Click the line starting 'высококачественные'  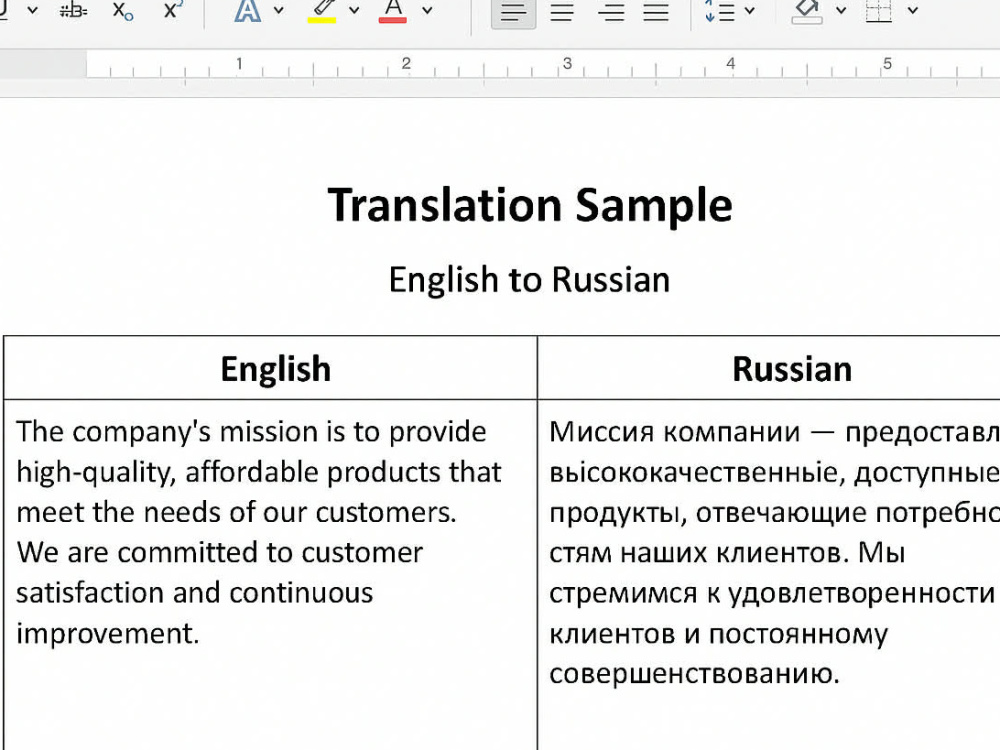774,473
